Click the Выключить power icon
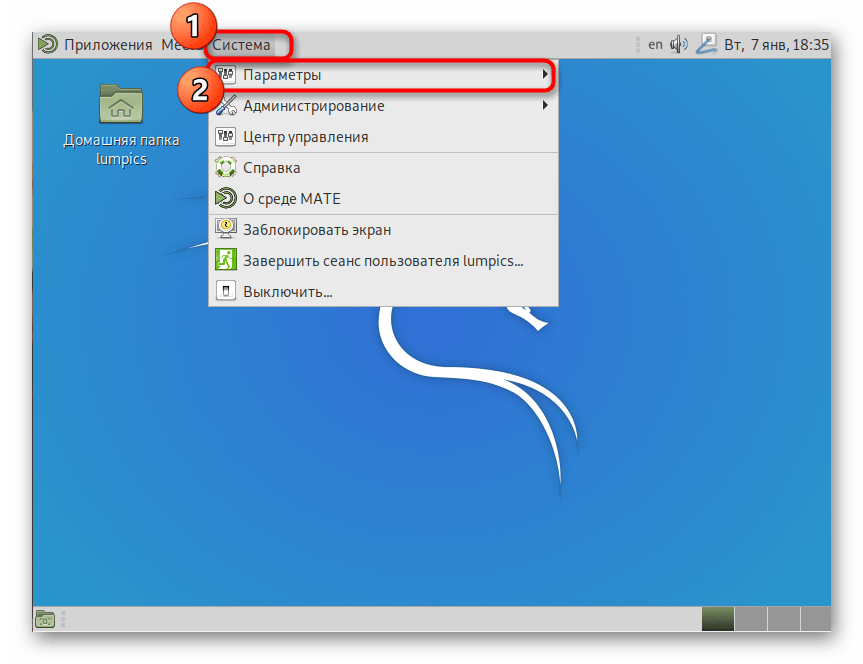Image resolution: width=863 pixels, height=664 pixels. coord(226,292)
